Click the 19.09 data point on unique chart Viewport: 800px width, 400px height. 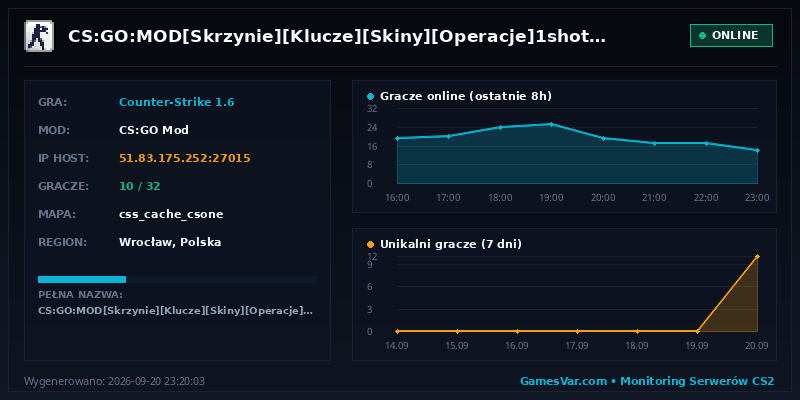coord(697,331)
